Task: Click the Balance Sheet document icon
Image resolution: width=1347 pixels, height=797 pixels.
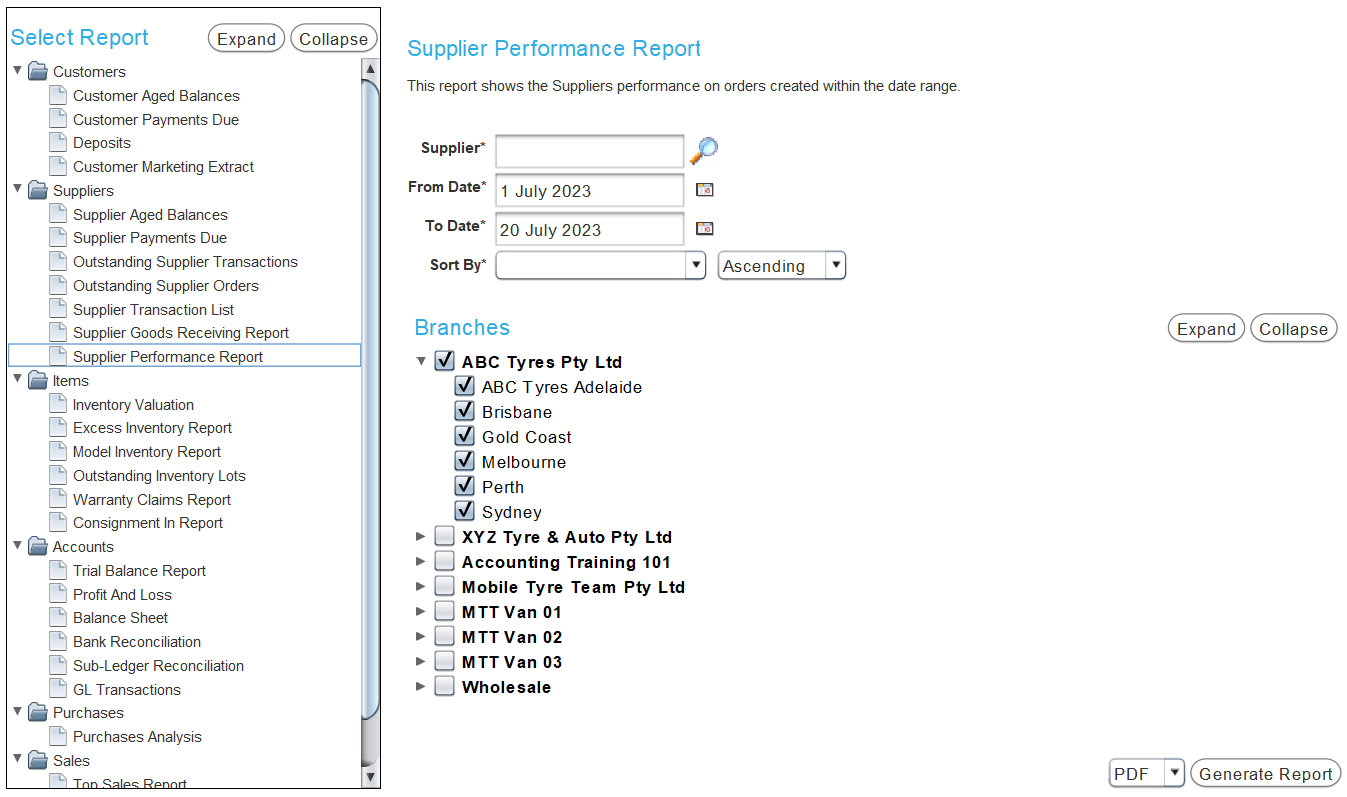Action: (59, 618)
